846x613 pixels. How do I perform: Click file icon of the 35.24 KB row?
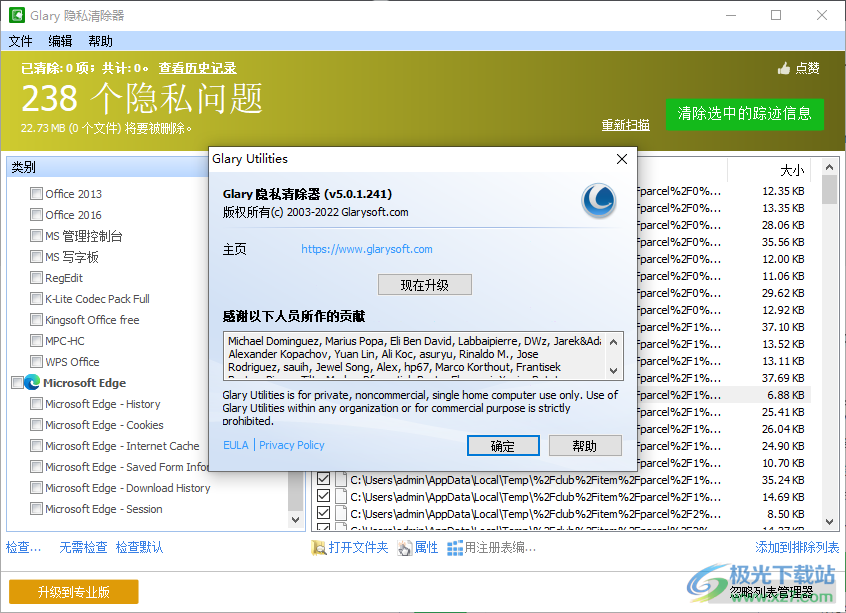pos(341,480)
